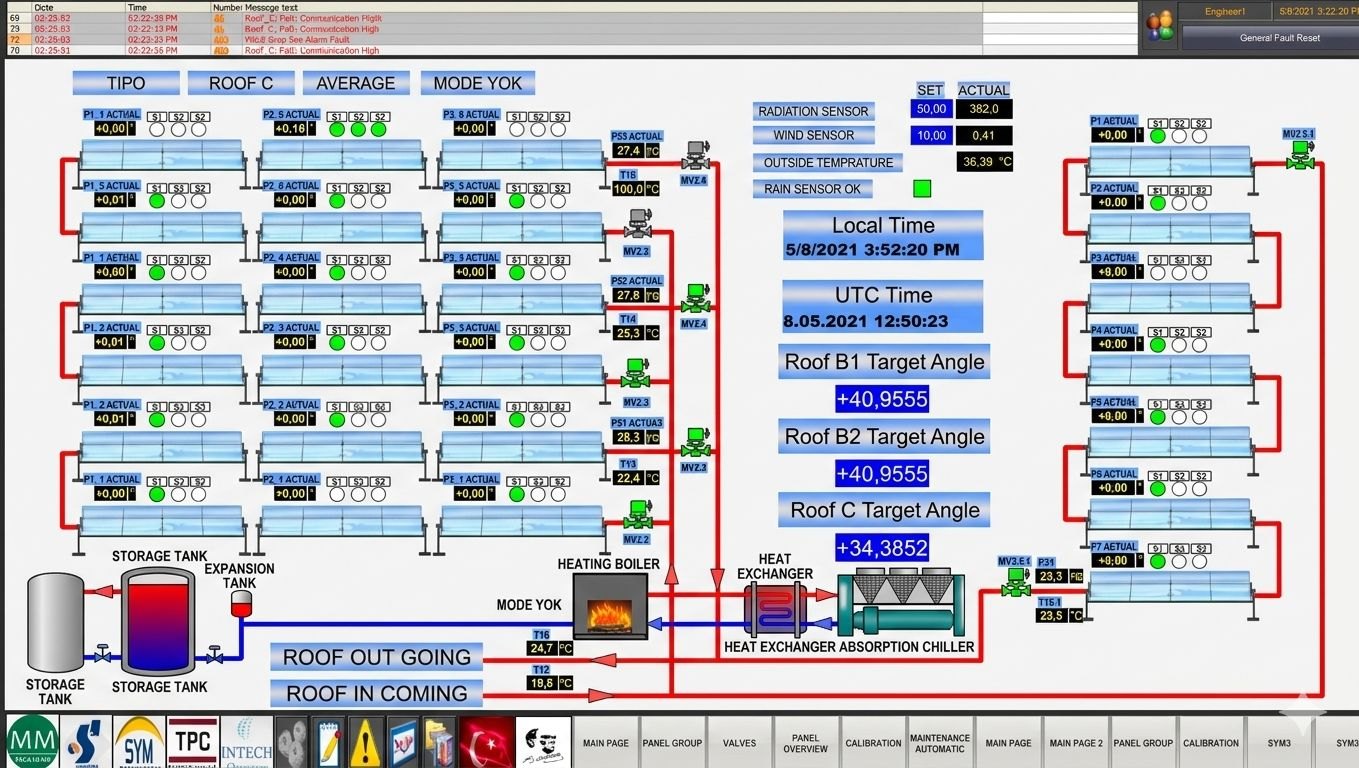Toggle S1 indicator of P3.9 ACTUAL panel
Screen dimensions: 1359x768
516,272
